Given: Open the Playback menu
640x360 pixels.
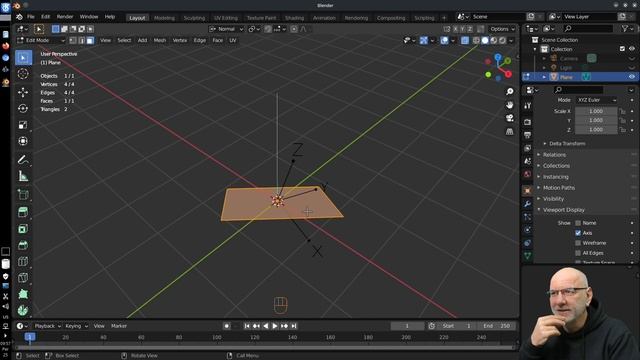Looking at the screenshot, I should coord(47,326).
